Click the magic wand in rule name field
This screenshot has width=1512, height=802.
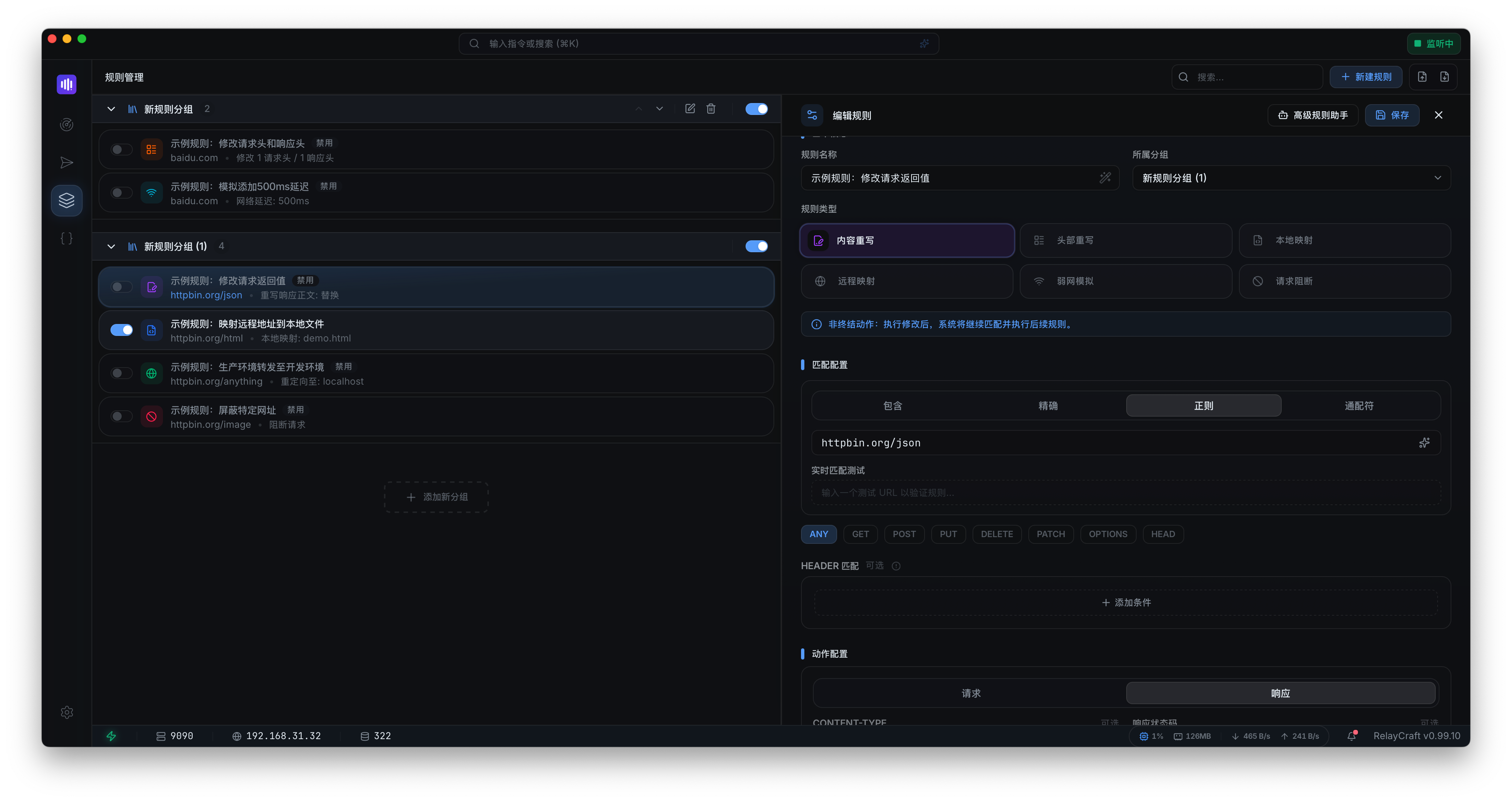click(1105, 178)
